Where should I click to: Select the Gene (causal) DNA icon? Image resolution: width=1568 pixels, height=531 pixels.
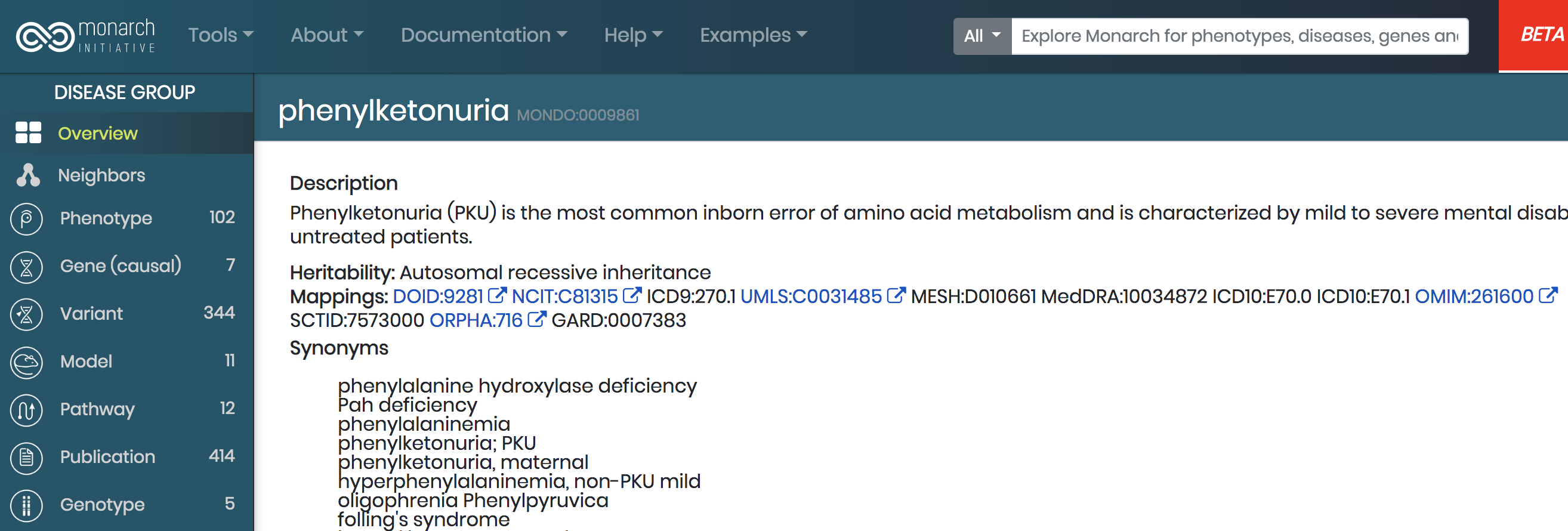[26, 266]
